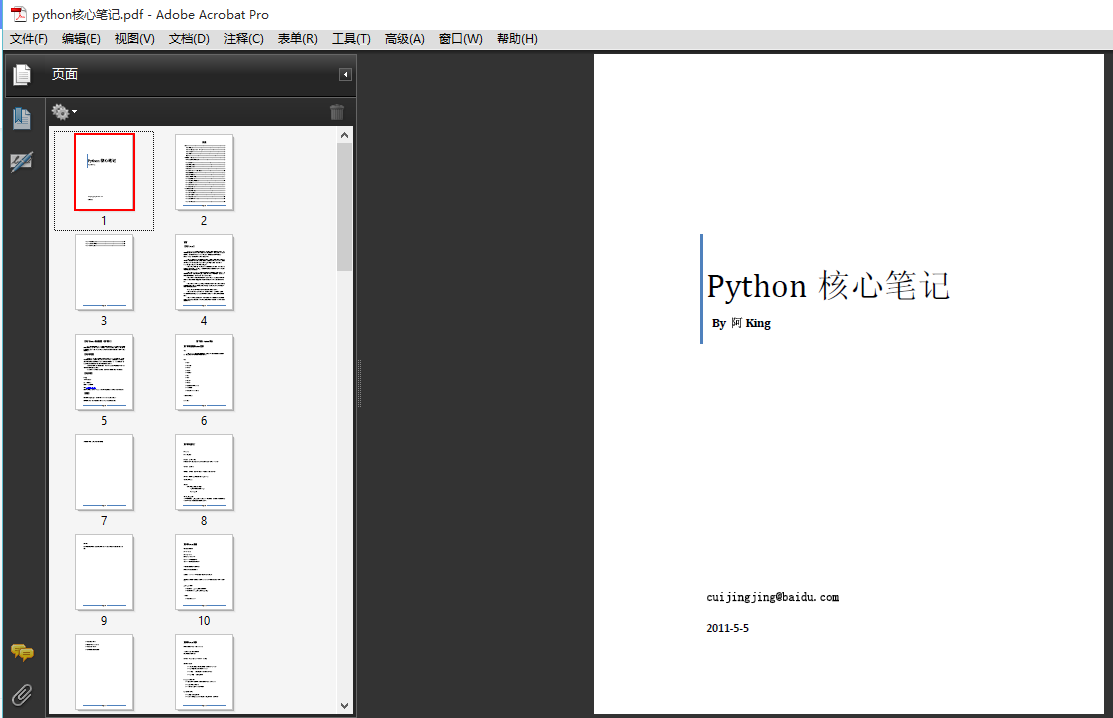The height and width of the screenshot is (718, 1113).
Task: Open the 窗口(W) menu
Action: pos(461,39)
